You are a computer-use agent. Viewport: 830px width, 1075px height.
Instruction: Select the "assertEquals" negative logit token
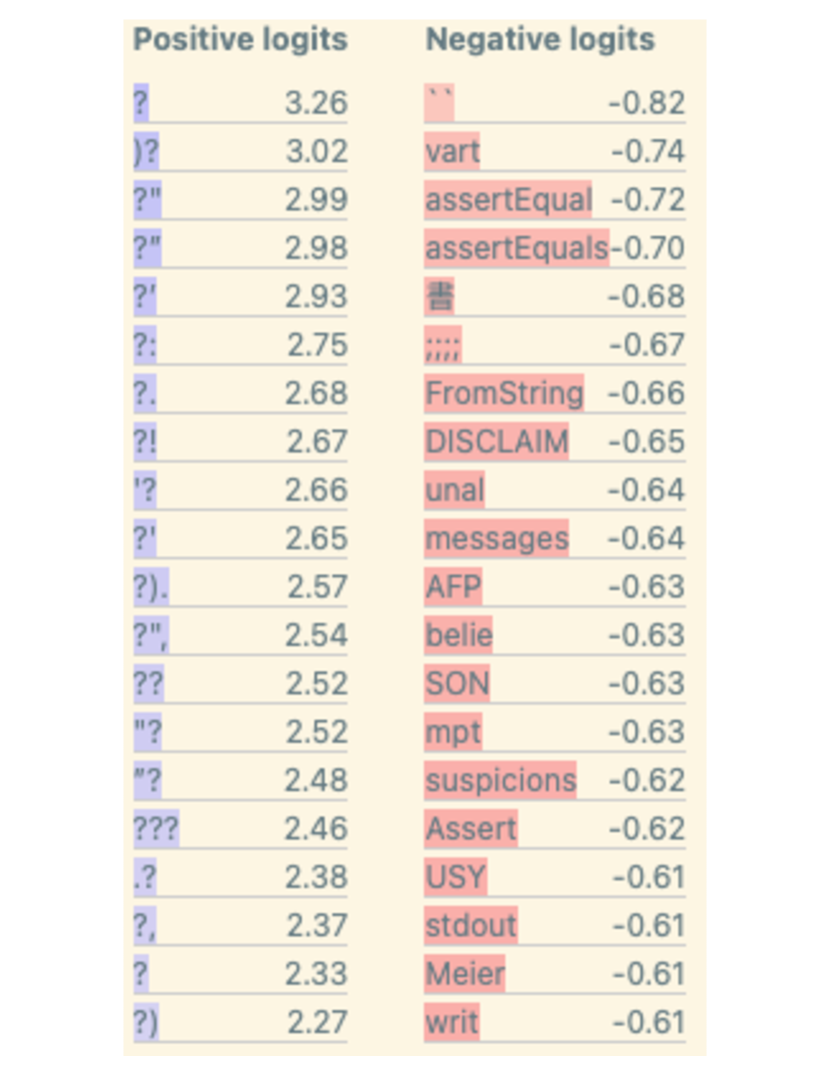516,247
